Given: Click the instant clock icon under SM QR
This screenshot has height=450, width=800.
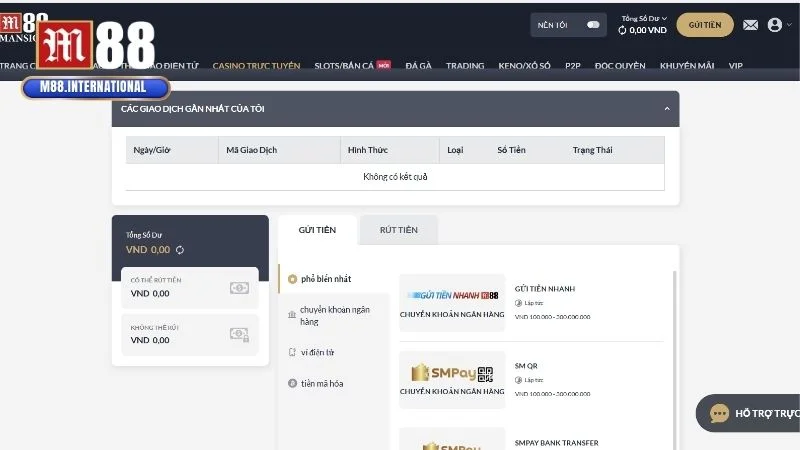Looking at the screenshot, I should click(x=518, y=380).
